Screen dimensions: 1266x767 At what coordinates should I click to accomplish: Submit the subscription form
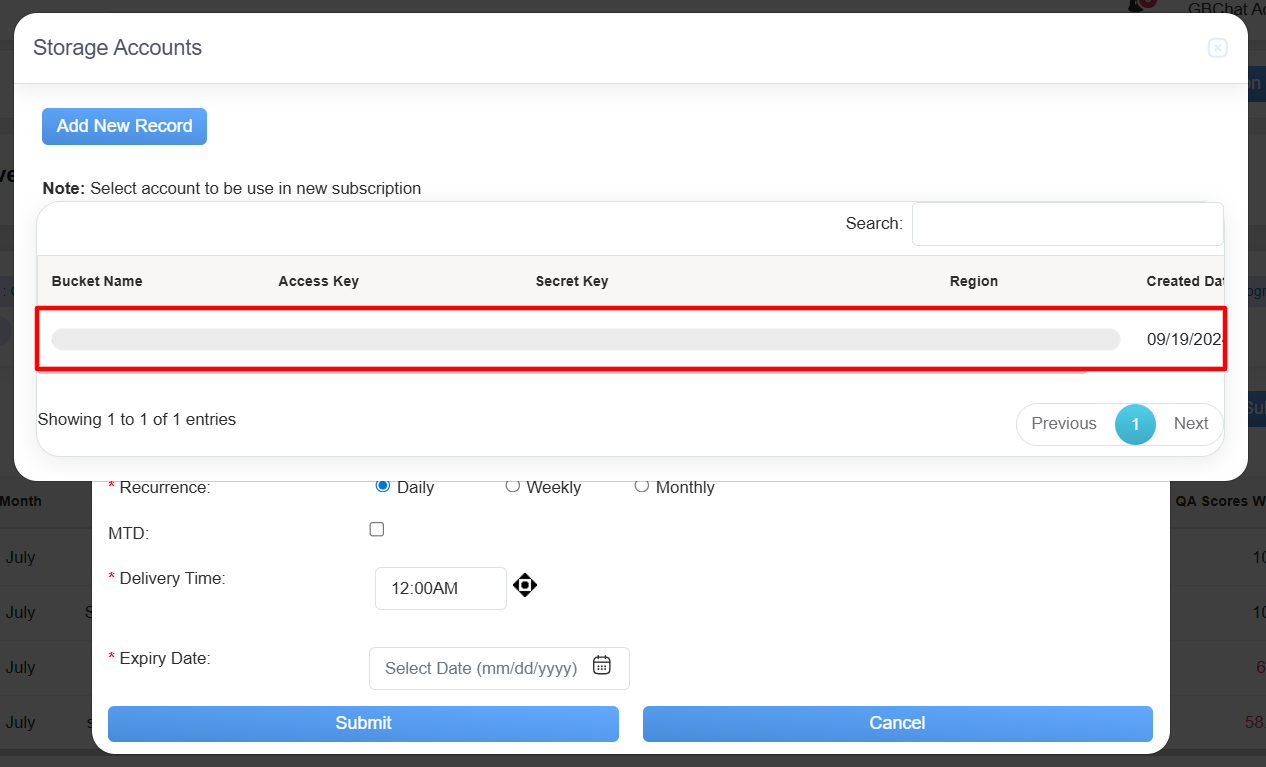click(363, 723)
